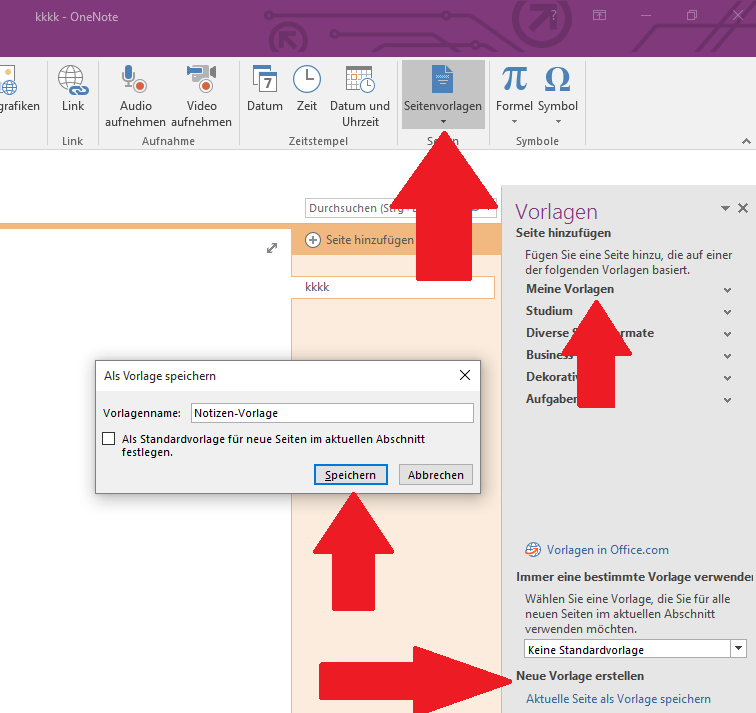The image size is (756, 713).
Task: Click Datum und Uhrzeit icon
Action: (x=360, y=80)
